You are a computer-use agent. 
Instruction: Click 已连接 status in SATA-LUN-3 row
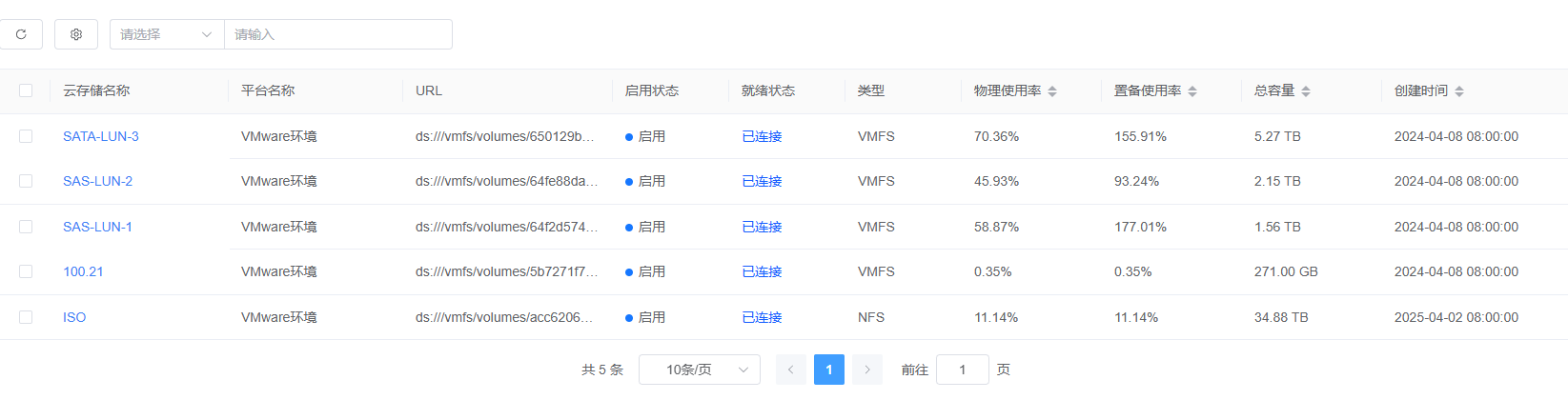click(762, 136)
